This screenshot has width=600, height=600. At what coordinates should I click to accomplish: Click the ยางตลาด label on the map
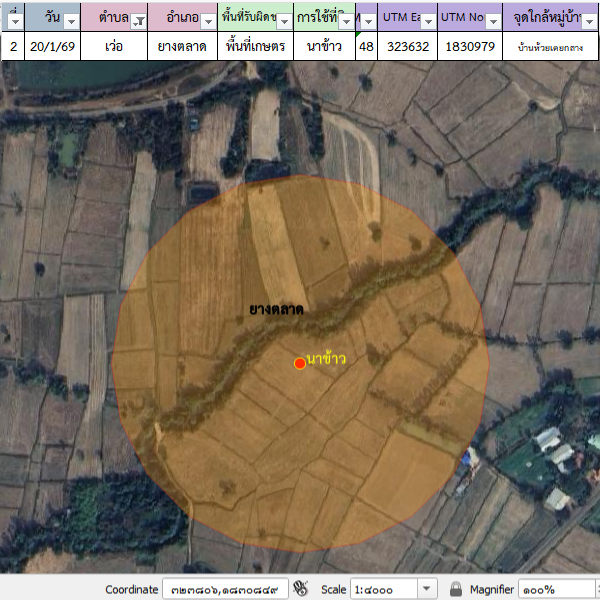point(276,310)
